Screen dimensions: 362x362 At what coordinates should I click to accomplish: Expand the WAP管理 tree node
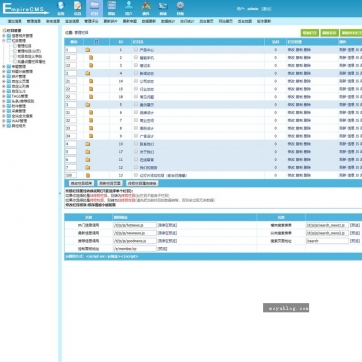tap(4, 121)
